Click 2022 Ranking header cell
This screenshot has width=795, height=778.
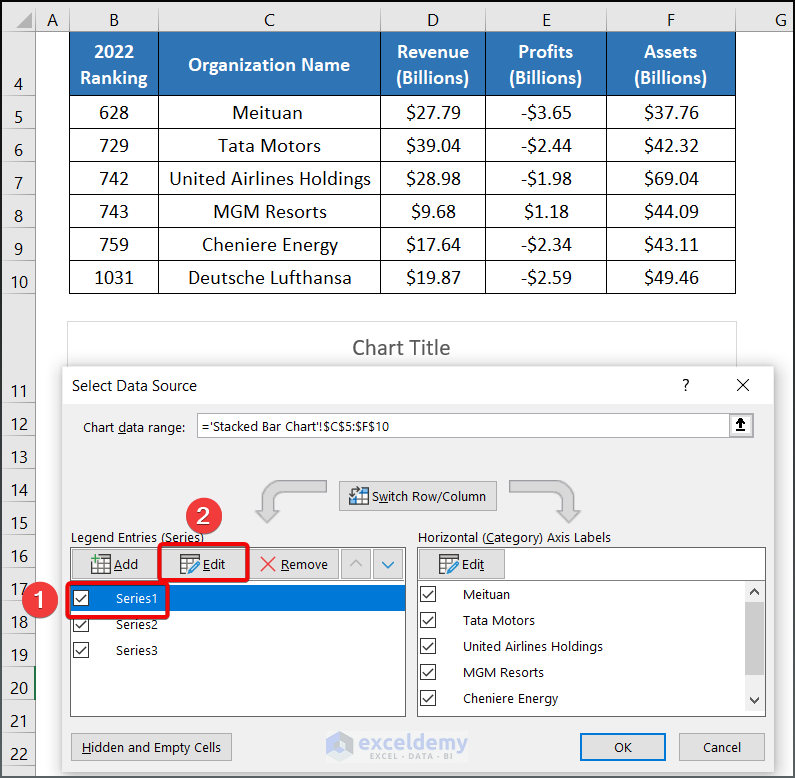[x=114, y=64]
